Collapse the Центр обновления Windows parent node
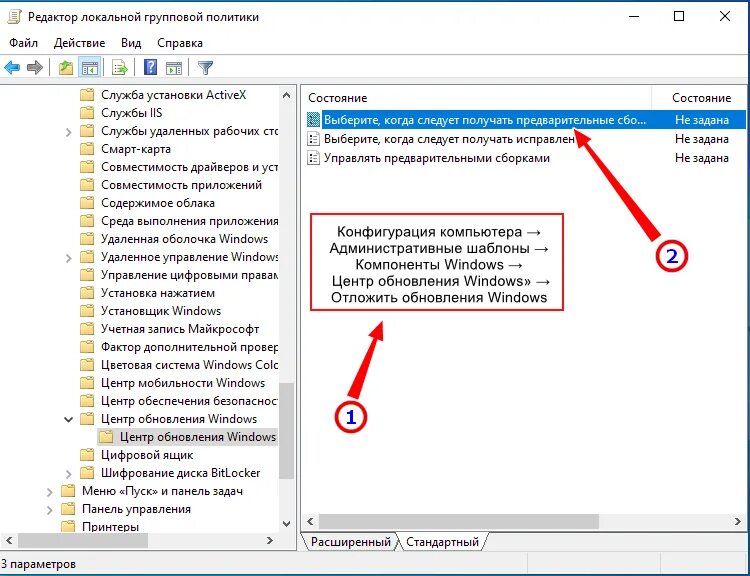This screenshot has height=576, width=750. point(68,420)
